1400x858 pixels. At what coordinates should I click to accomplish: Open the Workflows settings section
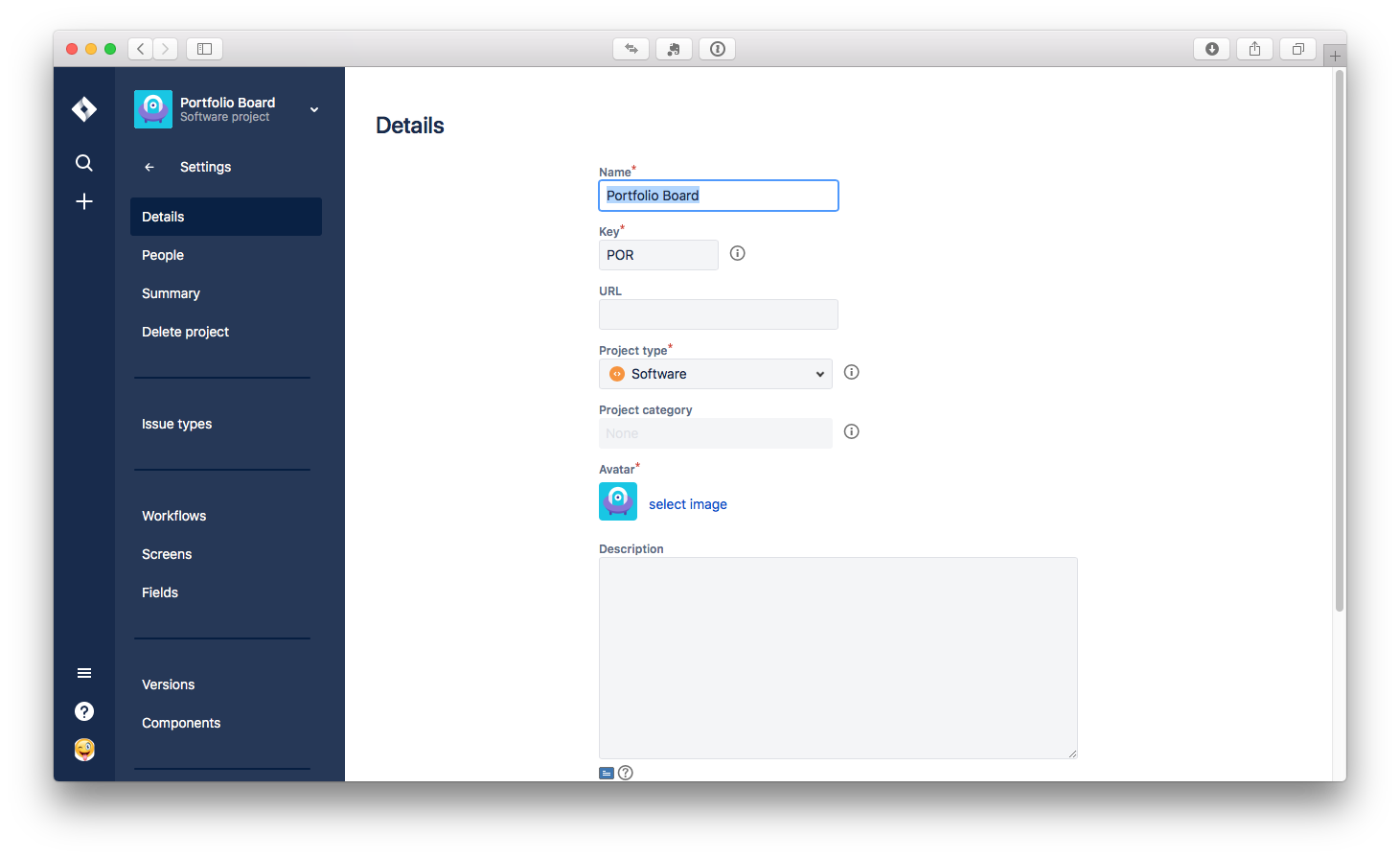click(174, 516)
